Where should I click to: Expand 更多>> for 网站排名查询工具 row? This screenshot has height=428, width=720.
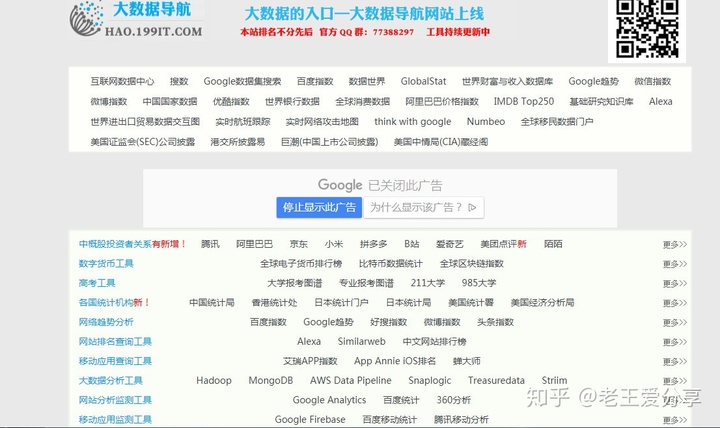[675, 342]
